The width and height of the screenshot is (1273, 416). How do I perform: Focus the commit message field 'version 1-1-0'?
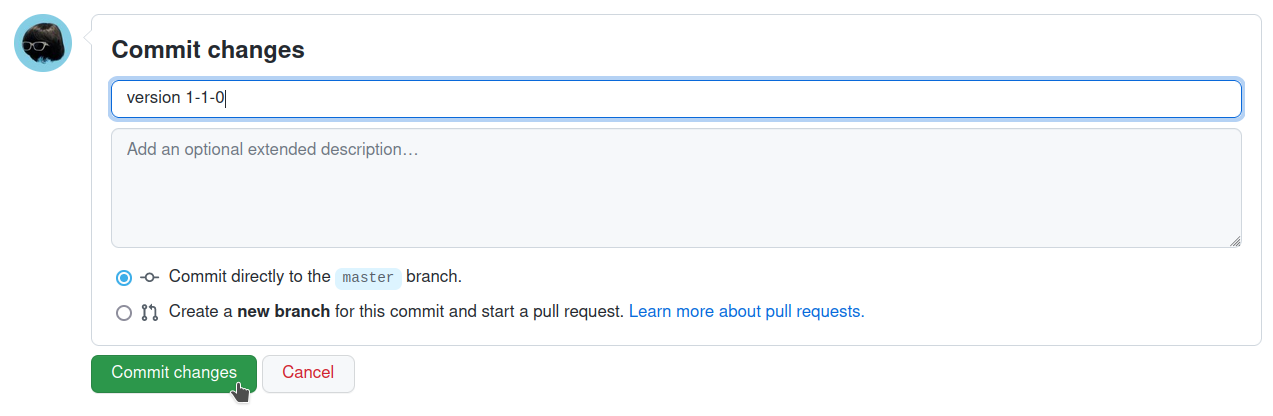(x=676, y=98)
